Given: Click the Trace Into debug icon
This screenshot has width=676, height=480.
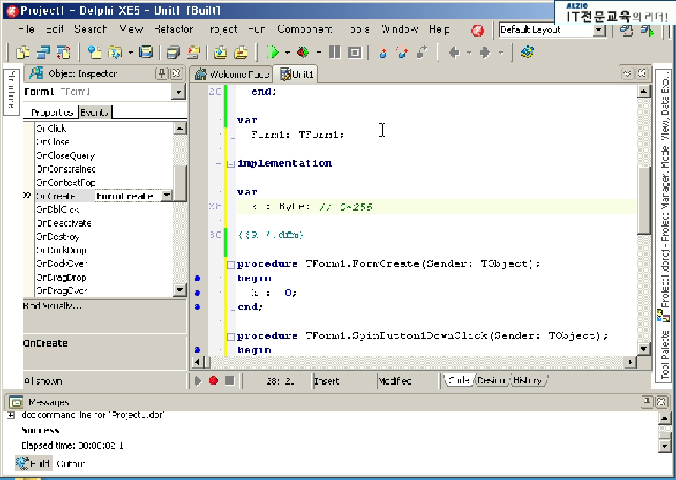Looking at the screenshot, I should tap(383, 52).
